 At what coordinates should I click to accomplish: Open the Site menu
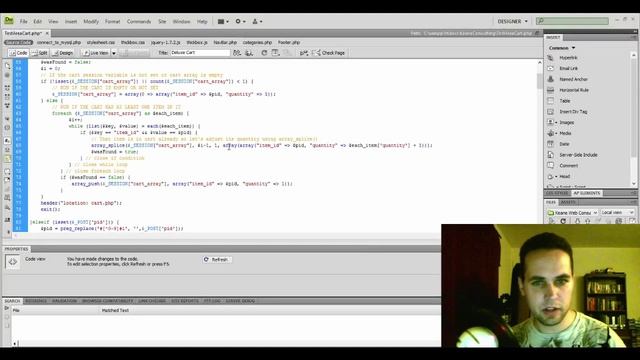point(162,21)
